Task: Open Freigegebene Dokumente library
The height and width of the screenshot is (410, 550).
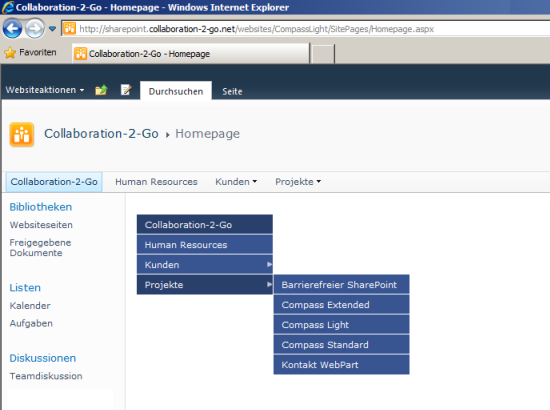Action: [40, 248]
